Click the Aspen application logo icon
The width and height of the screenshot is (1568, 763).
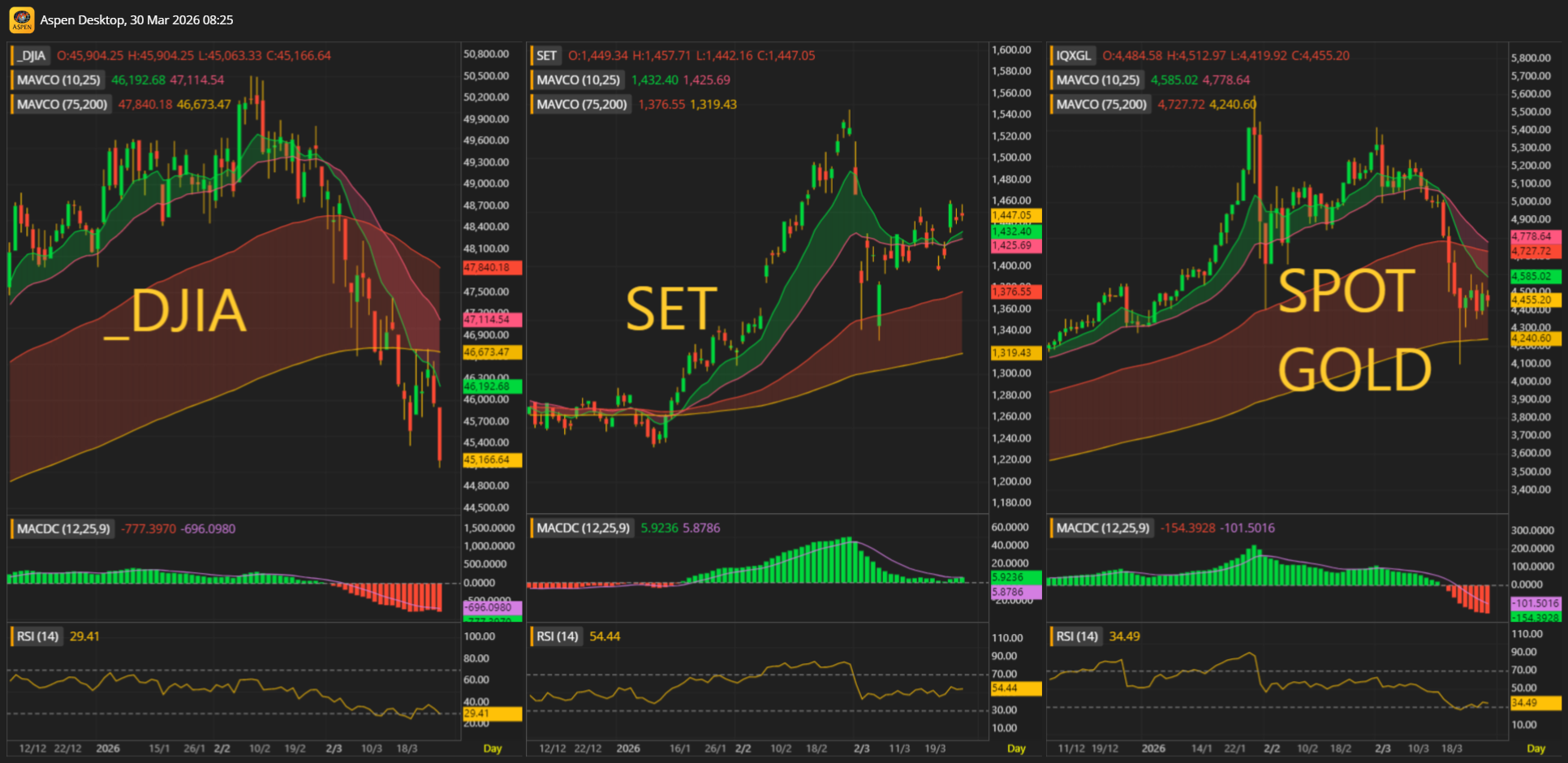pyautogui.click(x=22, y=20)
